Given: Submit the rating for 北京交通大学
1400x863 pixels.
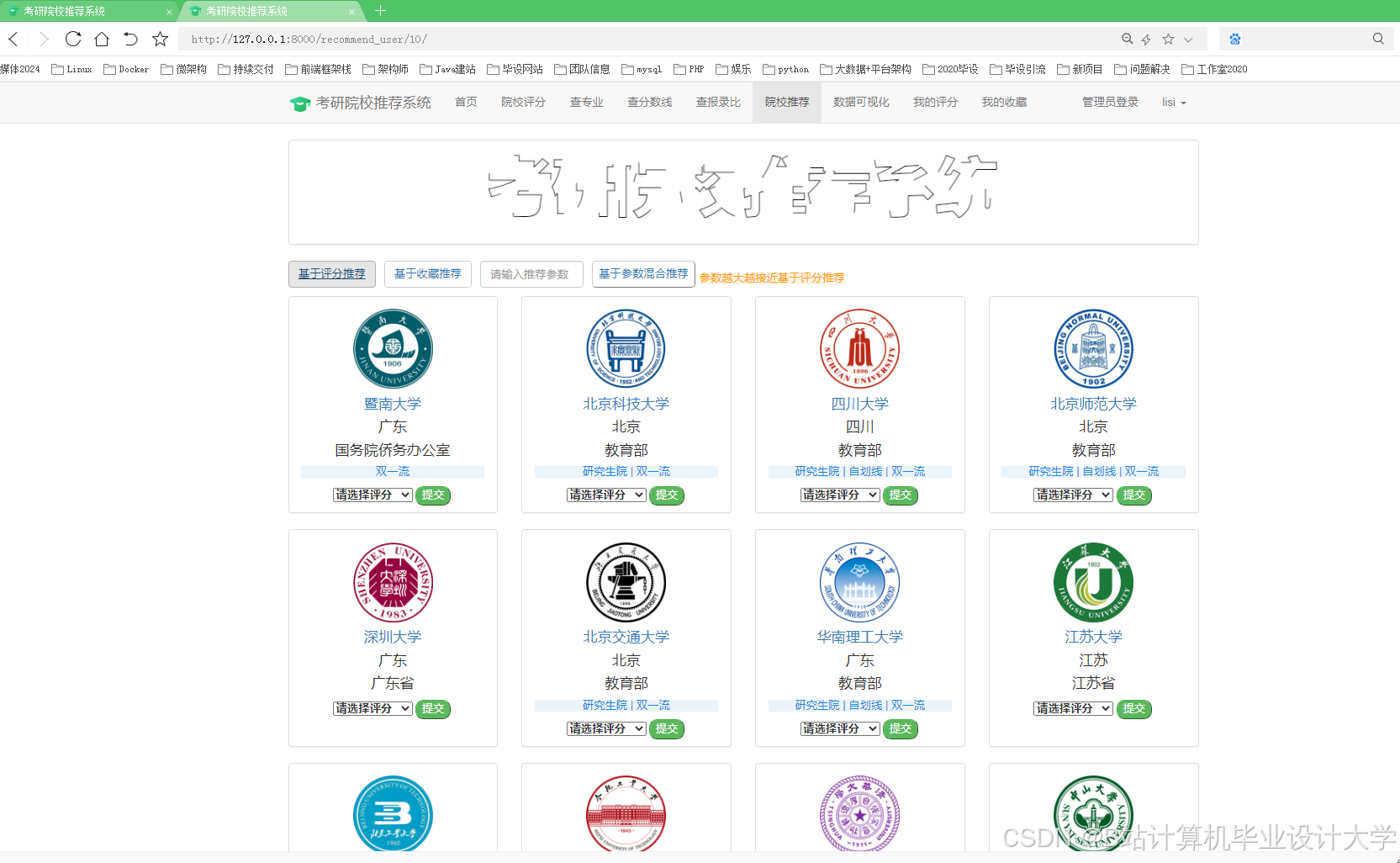Looking at the screenshot, I should click(x=667, y=729).
